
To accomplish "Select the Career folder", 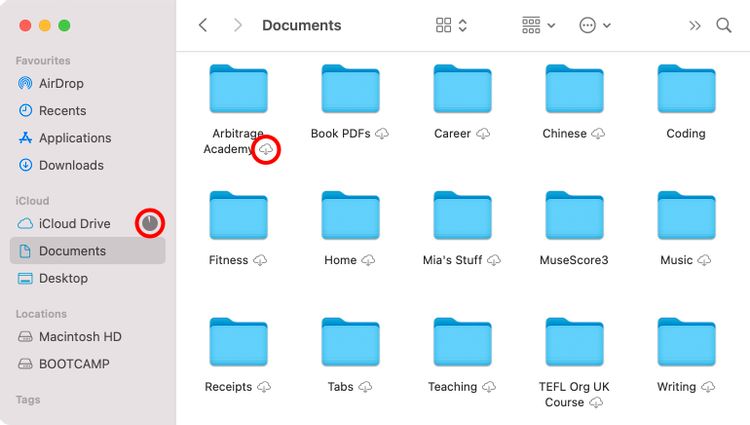I will click(x=462, y=89).
